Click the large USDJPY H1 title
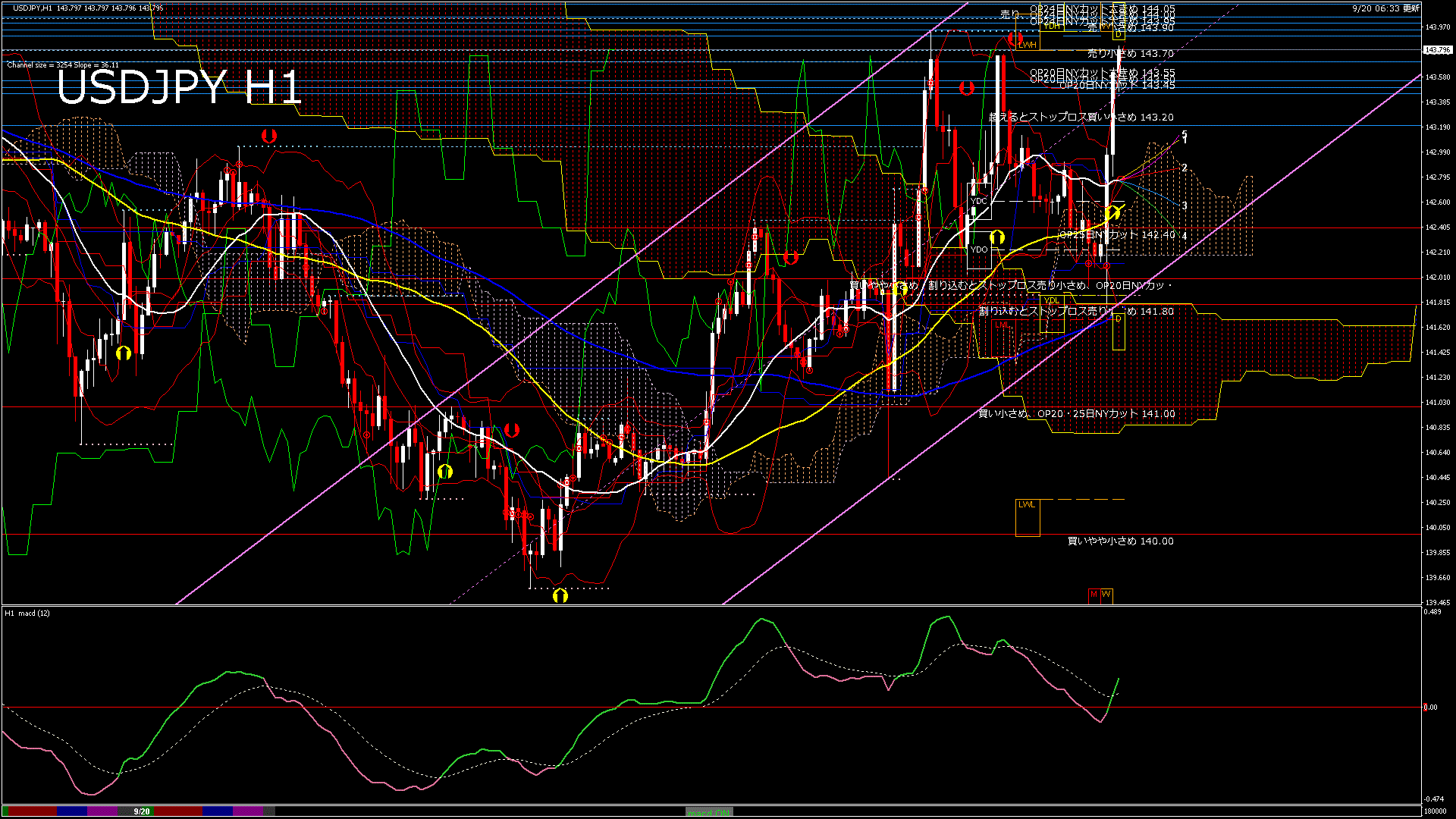 pos(179,88)
